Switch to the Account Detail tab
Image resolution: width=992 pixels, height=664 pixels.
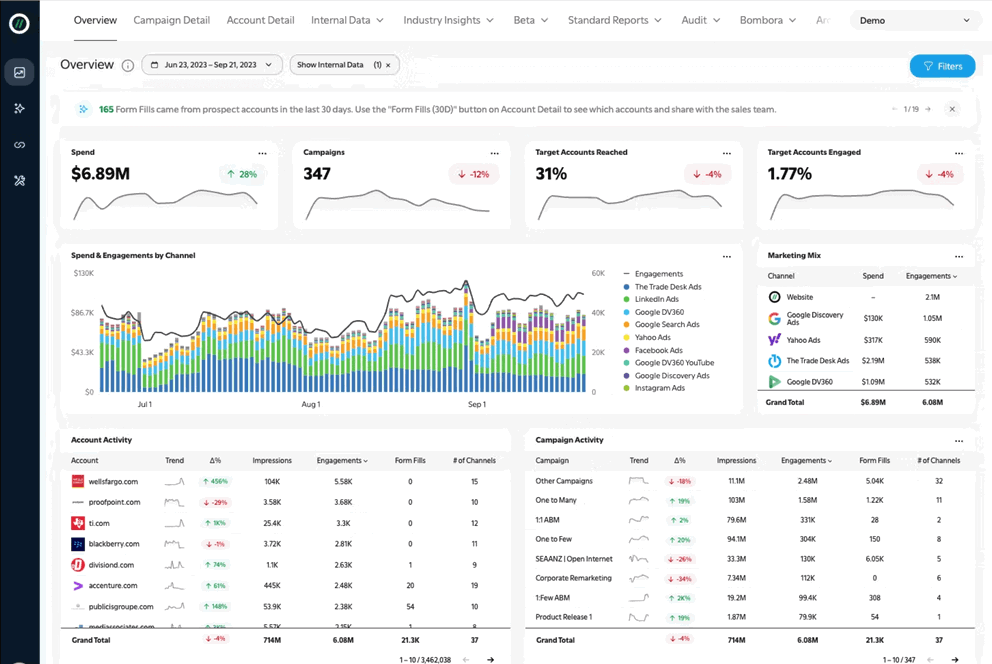pos(260,20)
